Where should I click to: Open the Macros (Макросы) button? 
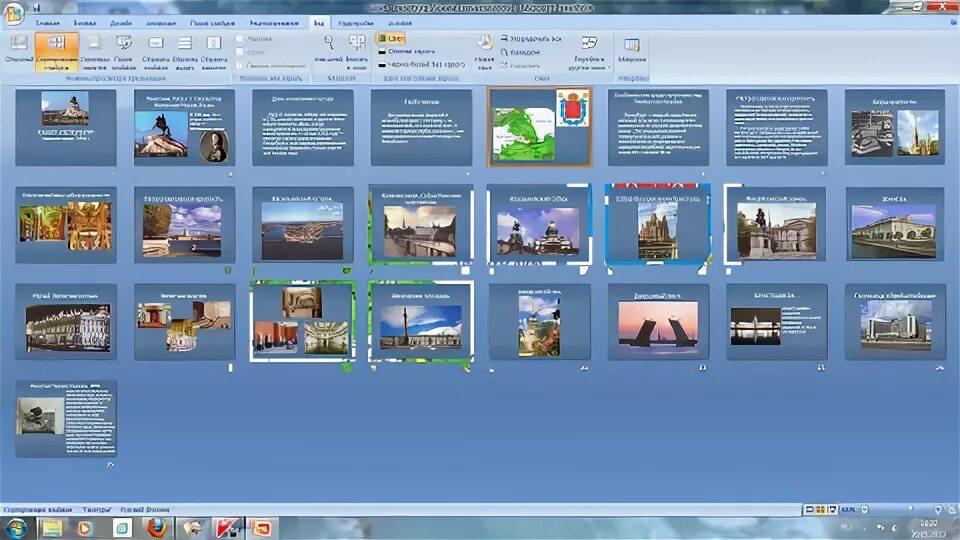click(x=632, y=50)
